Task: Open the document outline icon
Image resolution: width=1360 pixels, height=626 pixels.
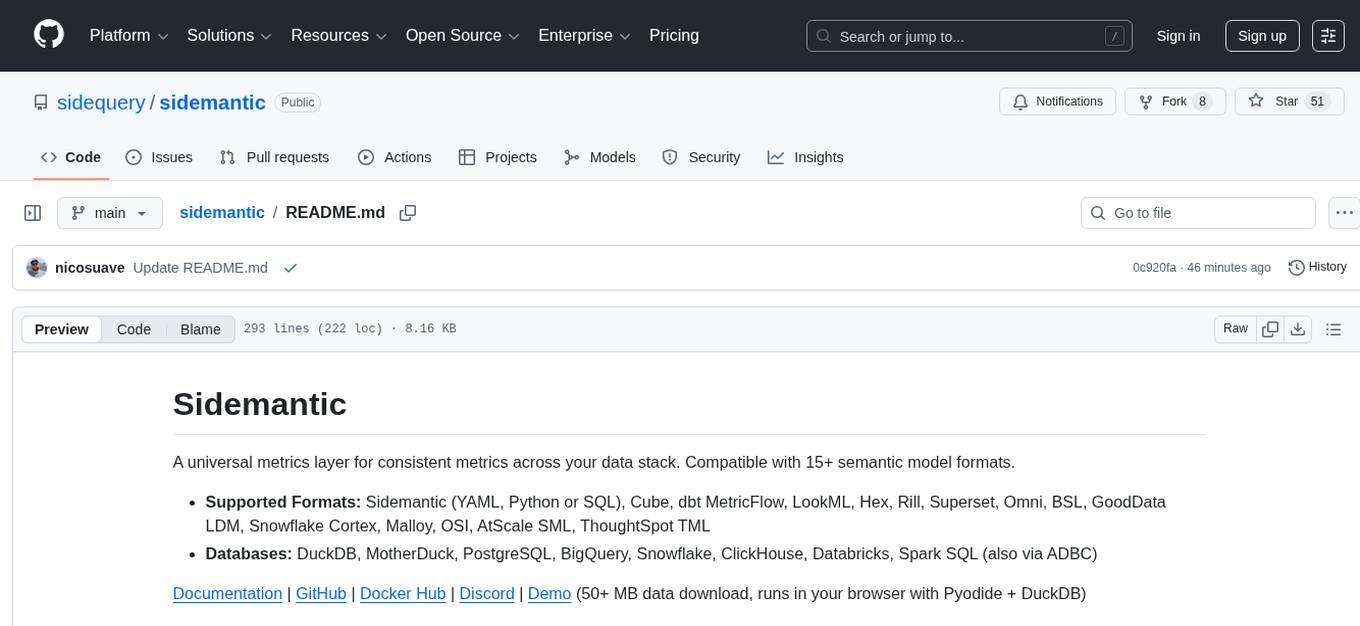Action: (1332, 329)
